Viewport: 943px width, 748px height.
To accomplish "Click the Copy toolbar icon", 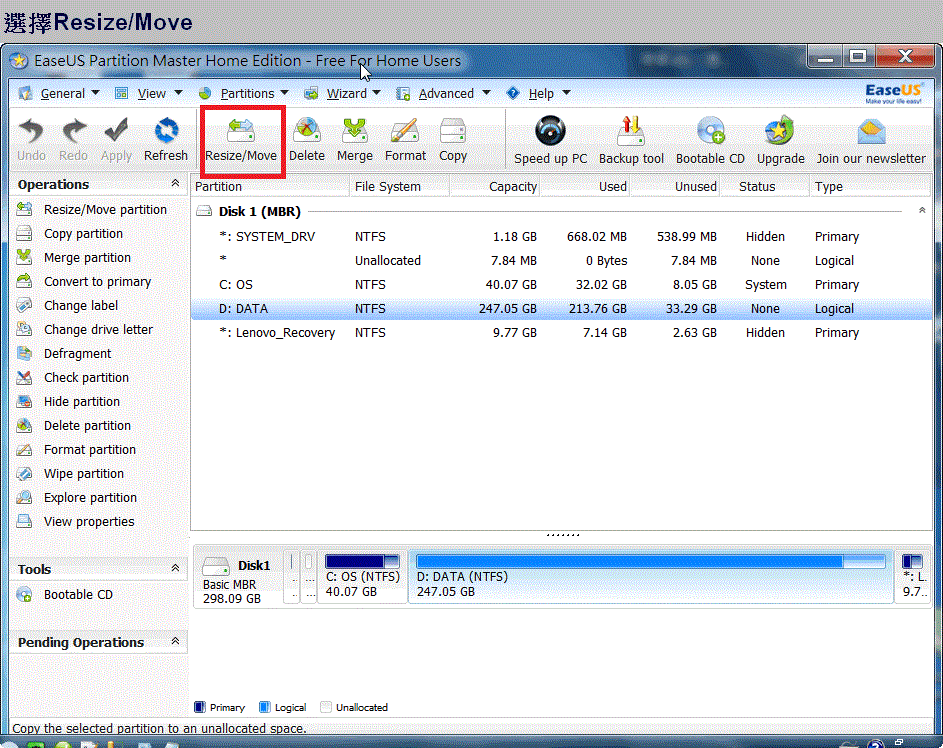I will tap(453, 139).
